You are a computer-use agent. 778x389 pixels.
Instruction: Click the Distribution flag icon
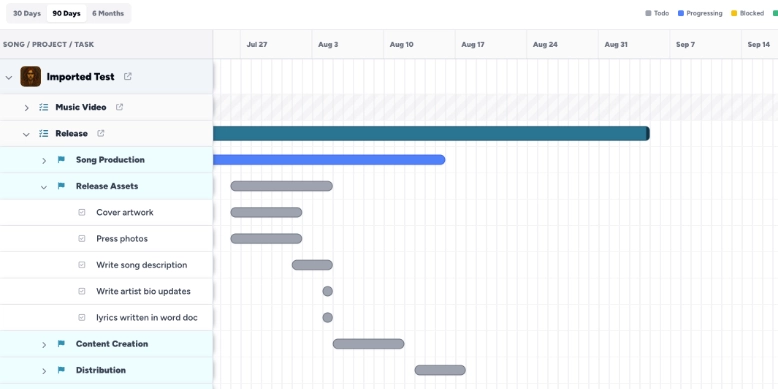coord(61,370)
